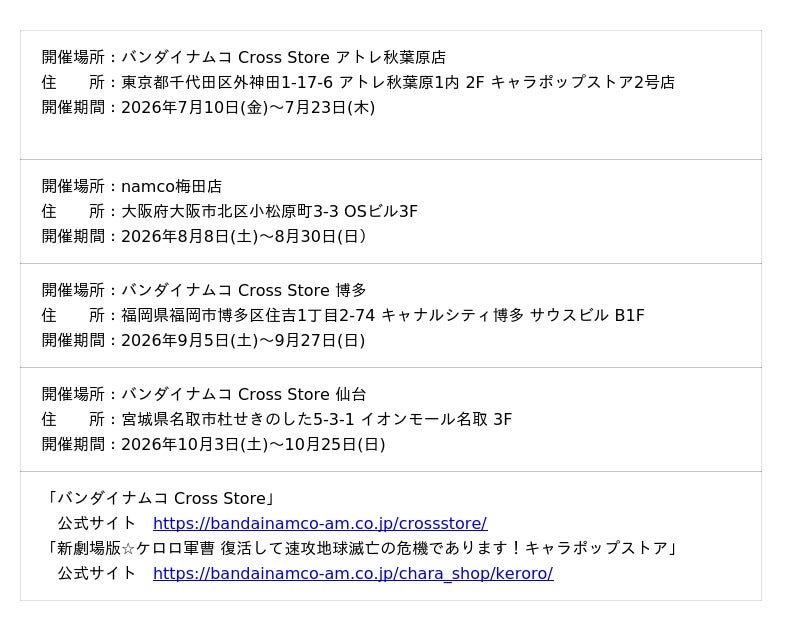Select the Cross Store 博多 venue line
The height and width of the screenshot is (631, 800).
tap(204, 290)
